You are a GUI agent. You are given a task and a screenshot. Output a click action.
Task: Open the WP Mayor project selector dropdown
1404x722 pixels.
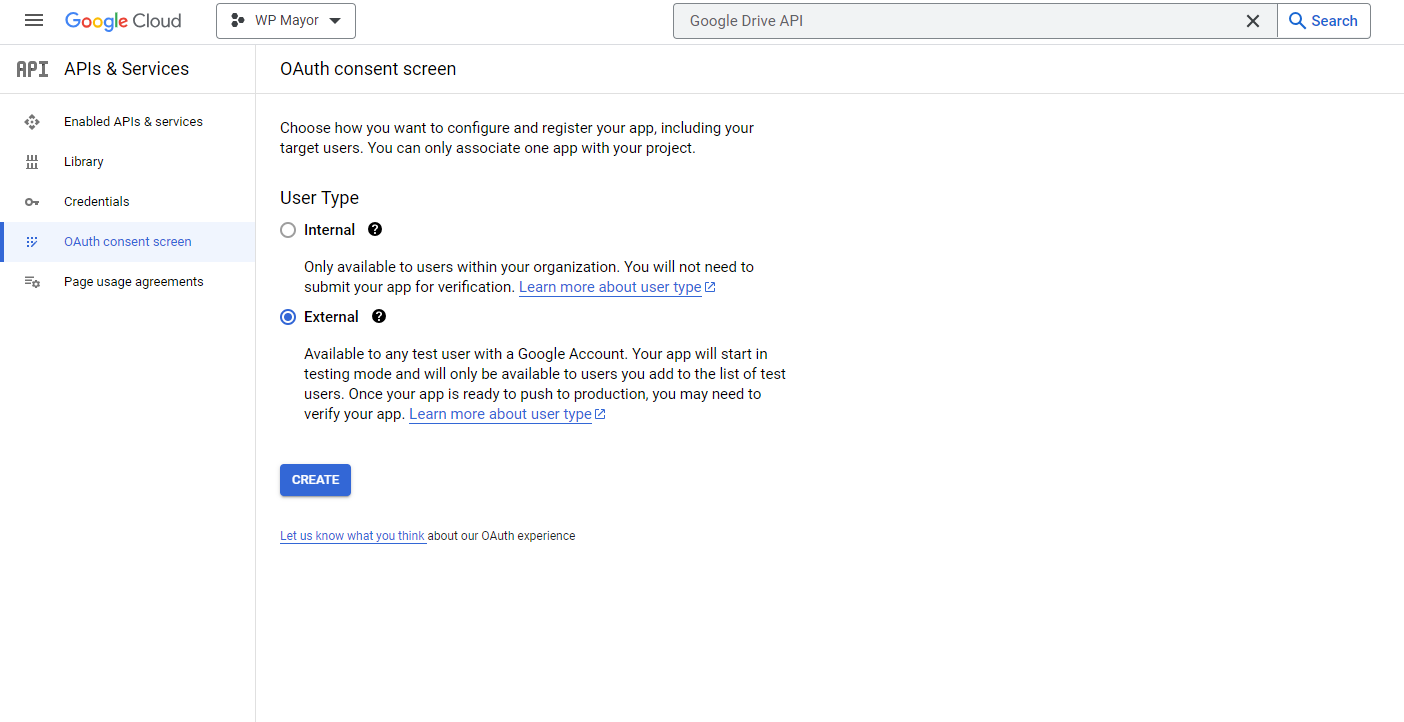(x=286, y=21)
